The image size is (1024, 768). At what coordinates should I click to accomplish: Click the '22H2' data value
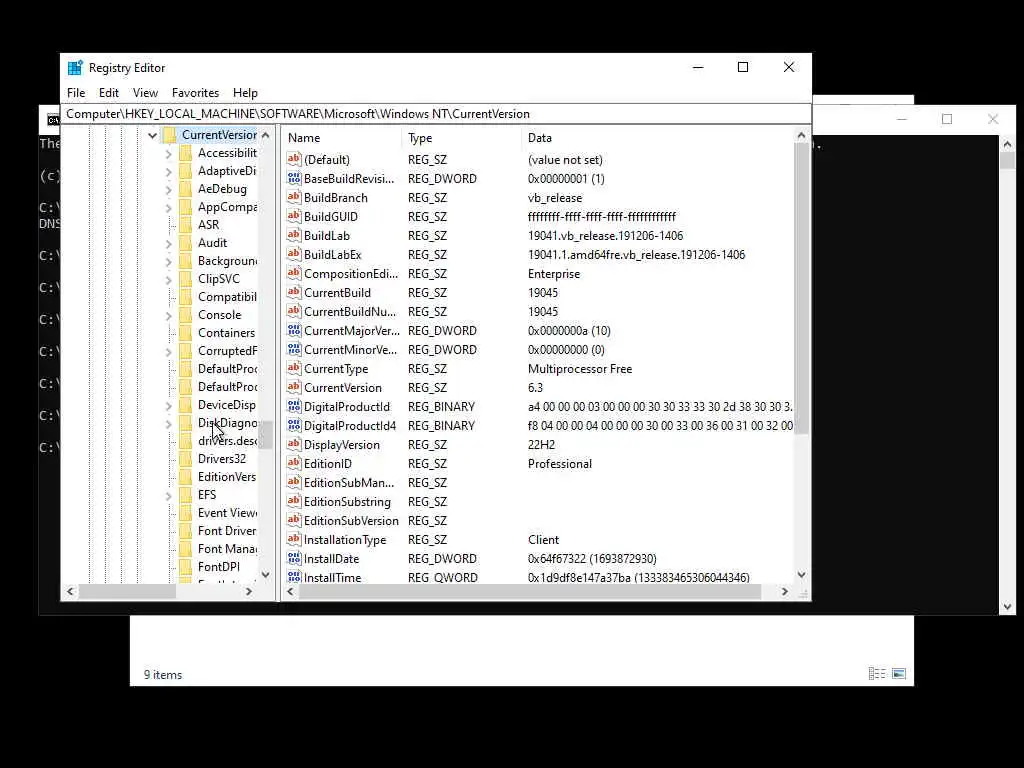[541, 445]
